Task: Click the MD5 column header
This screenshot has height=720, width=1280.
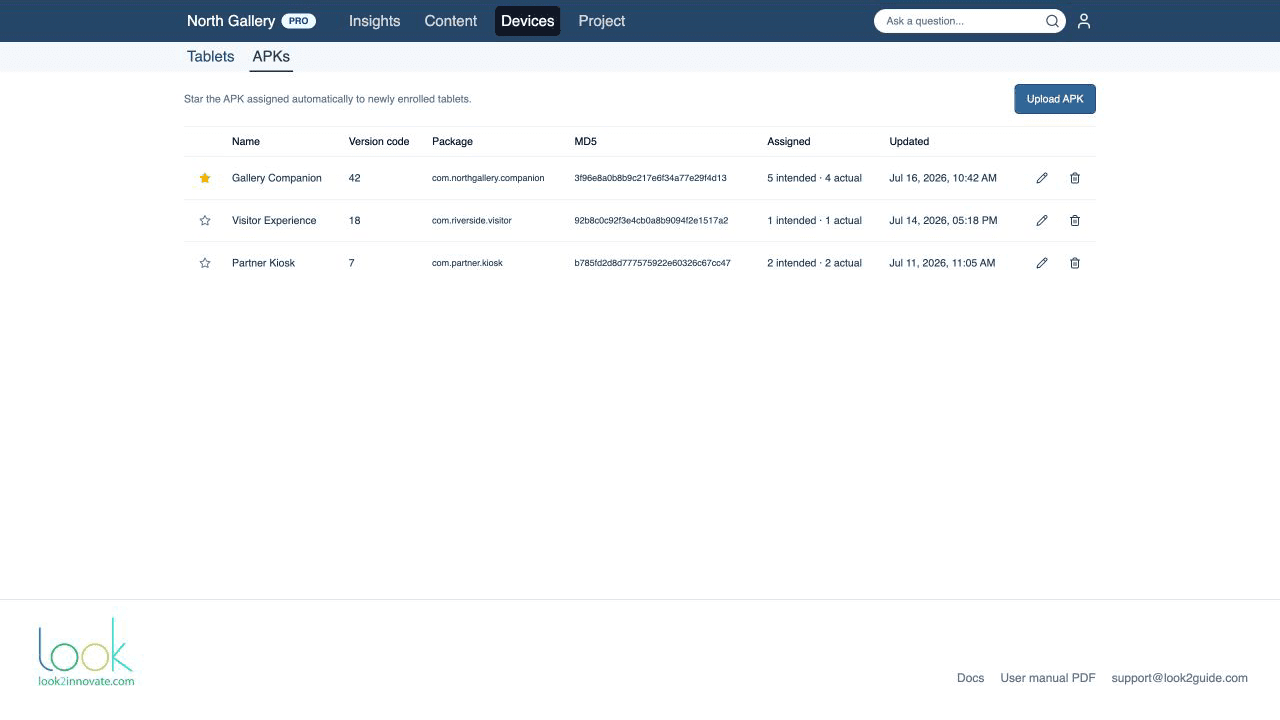Action: tap(585, 142)
